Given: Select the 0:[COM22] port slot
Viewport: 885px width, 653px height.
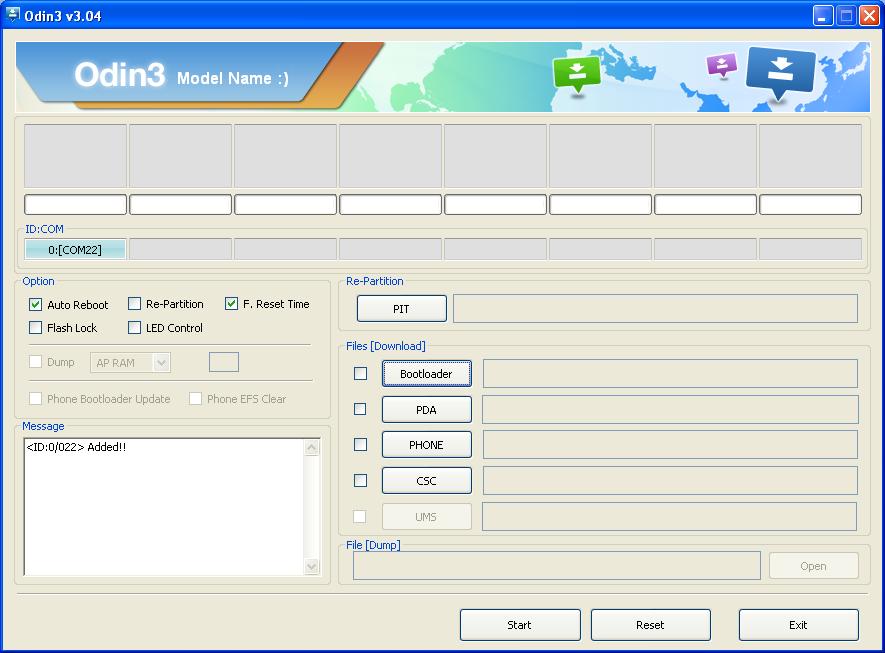Looking at the screenshot, I should click(75, 249).
